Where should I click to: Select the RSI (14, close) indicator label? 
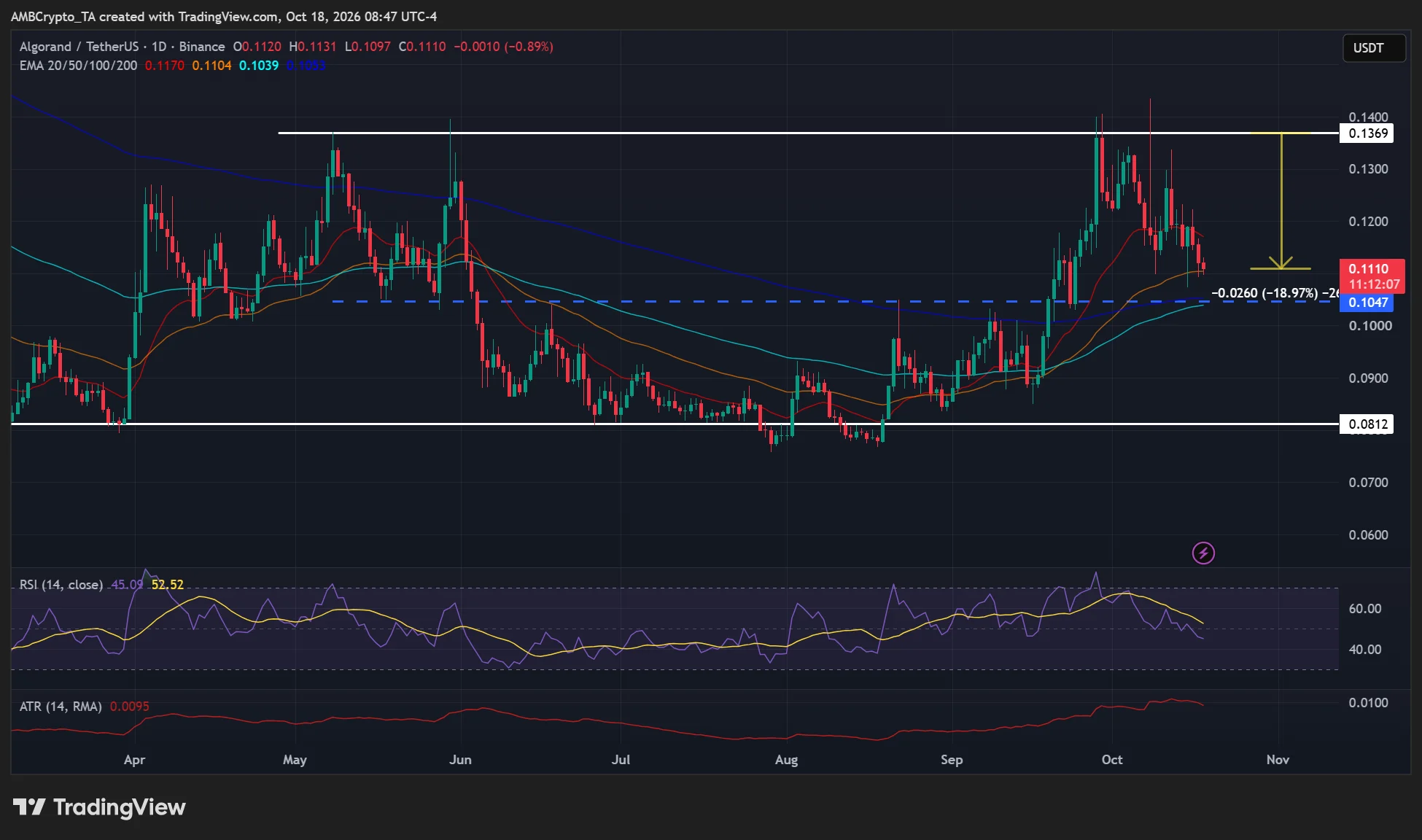tap(61, 585)
